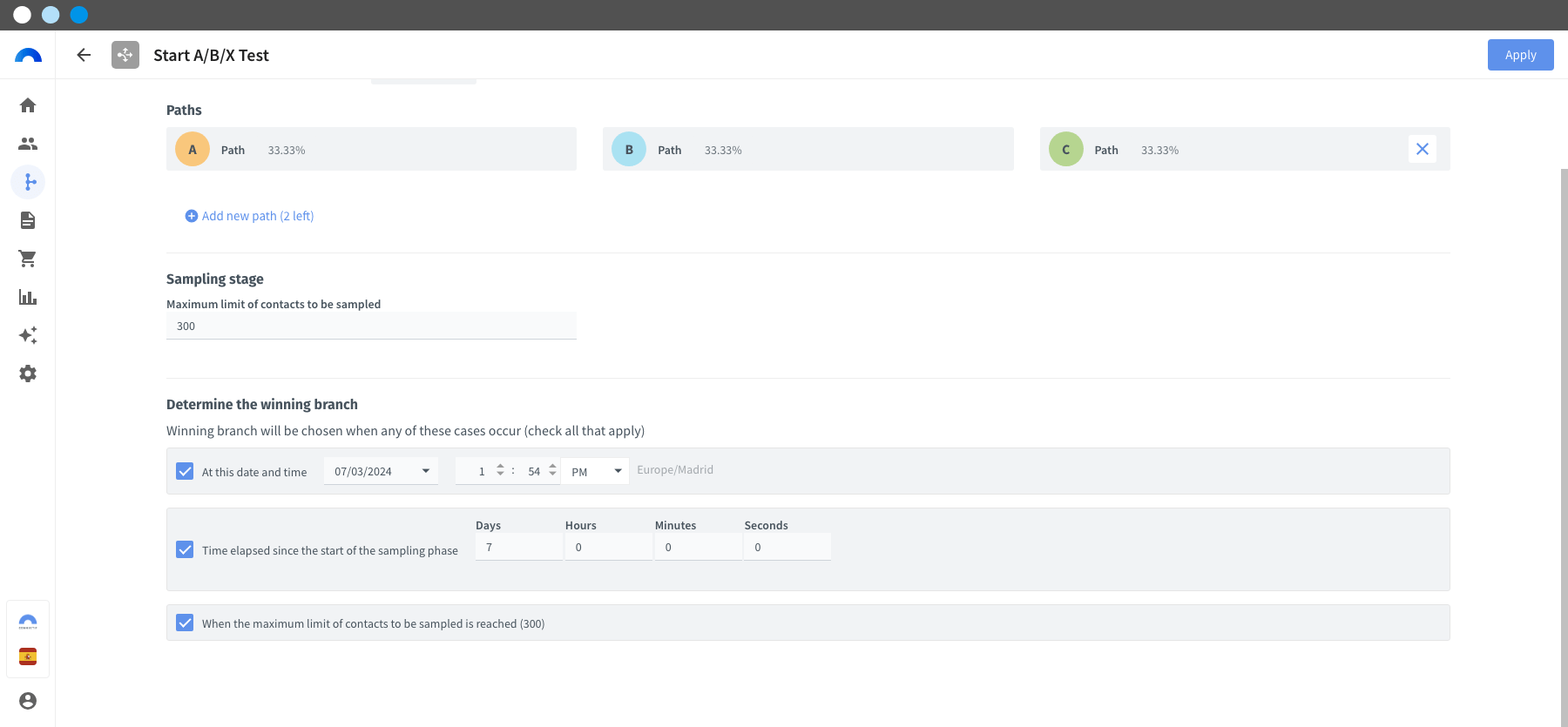Open the document Content sidebar item
The image size is (1568, 727).
tap(28, 220)
